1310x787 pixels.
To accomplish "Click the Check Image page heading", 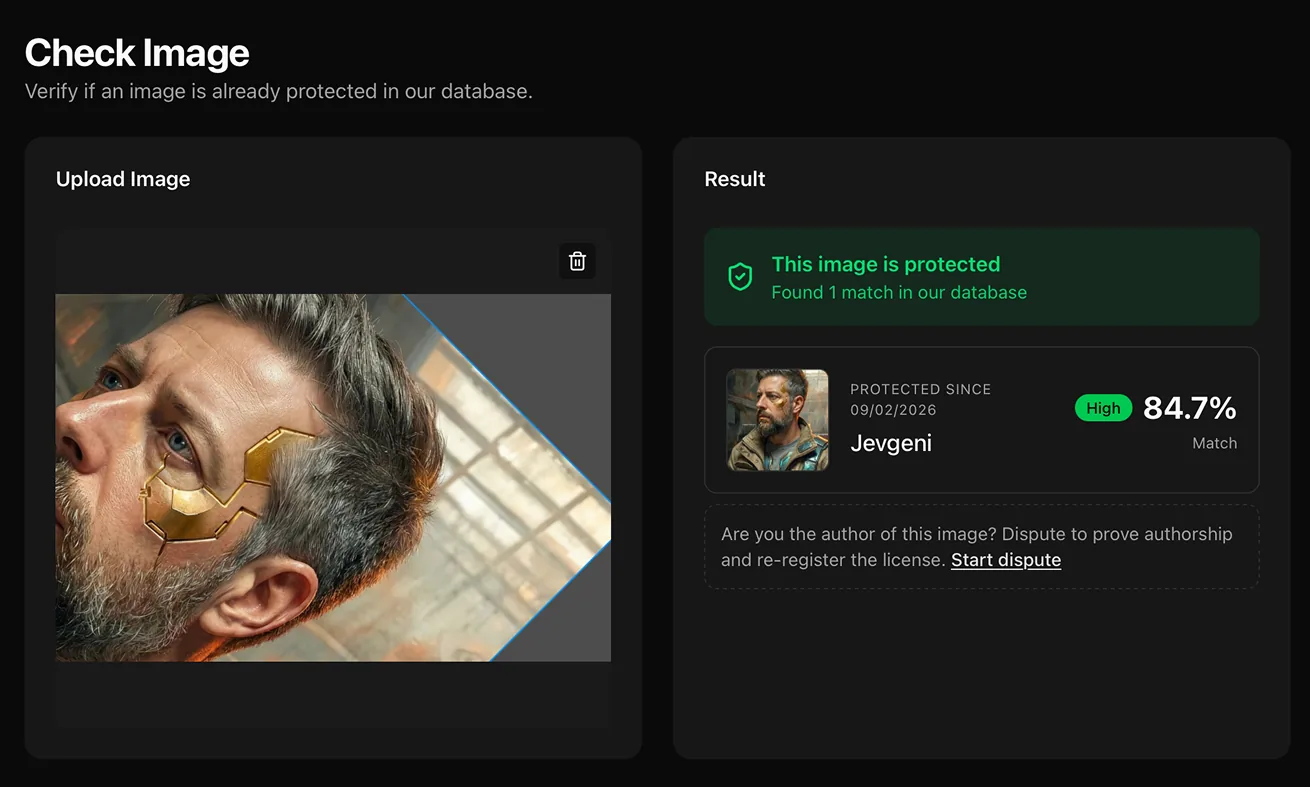I will [x=137, y=52].
